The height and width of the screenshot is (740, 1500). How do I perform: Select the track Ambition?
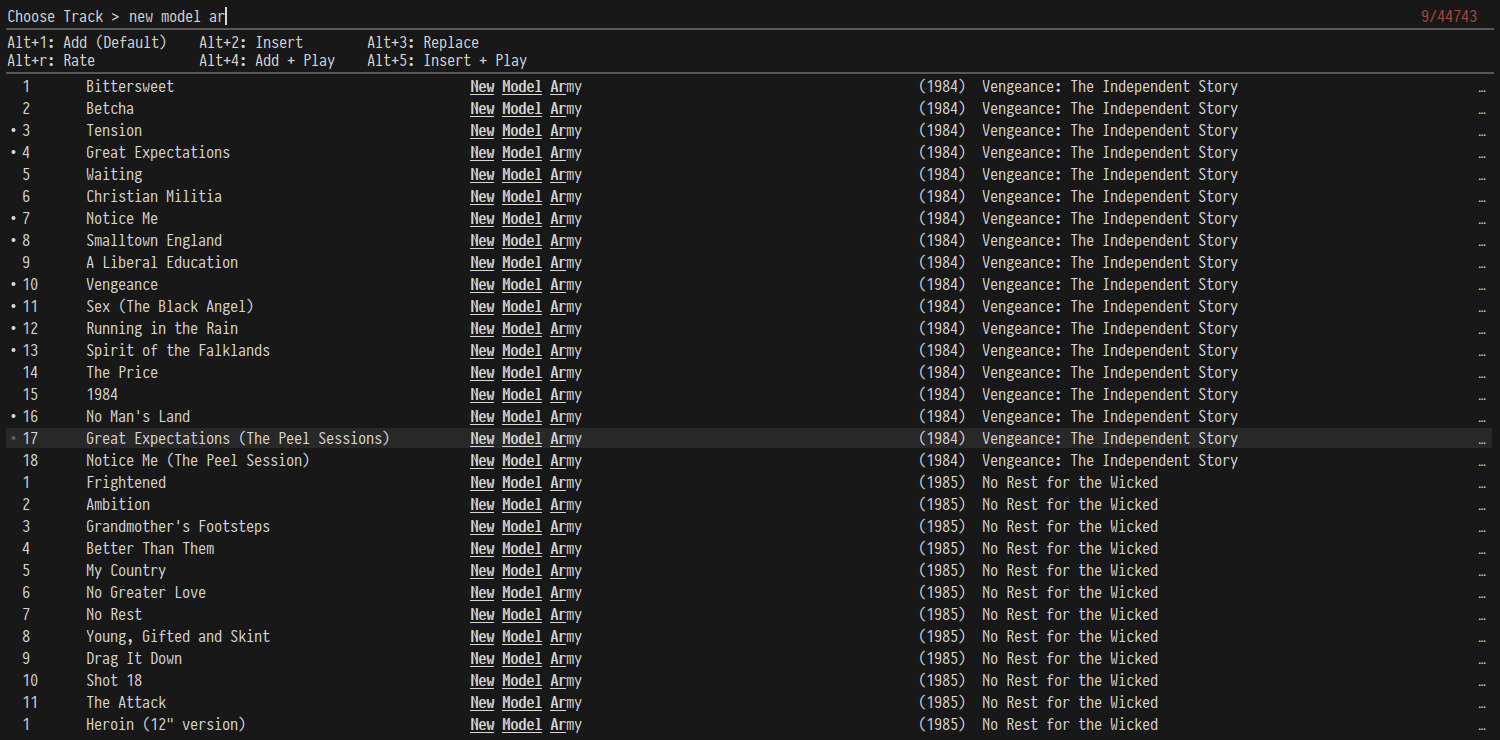point(750,504)
